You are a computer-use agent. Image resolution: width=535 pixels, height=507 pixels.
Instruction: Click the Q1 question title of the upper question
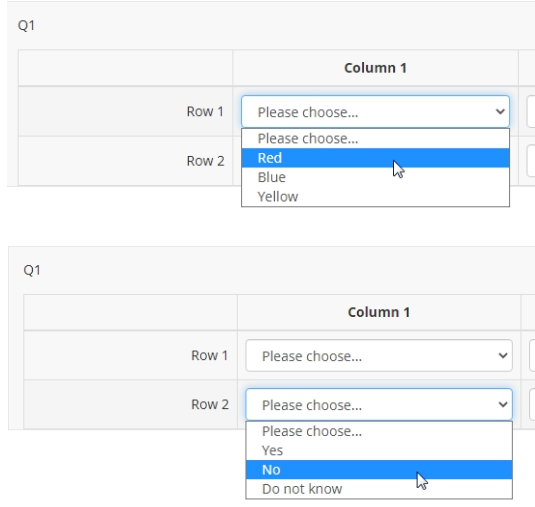[26, 26]
